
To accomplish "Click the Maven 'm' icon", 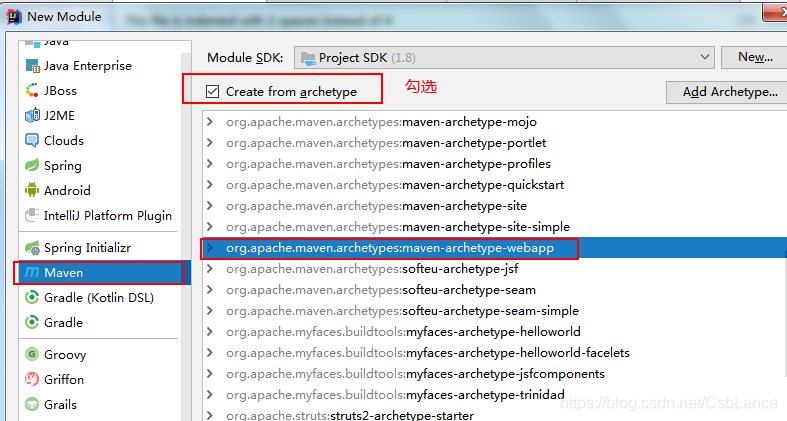I will coord(32,272).
